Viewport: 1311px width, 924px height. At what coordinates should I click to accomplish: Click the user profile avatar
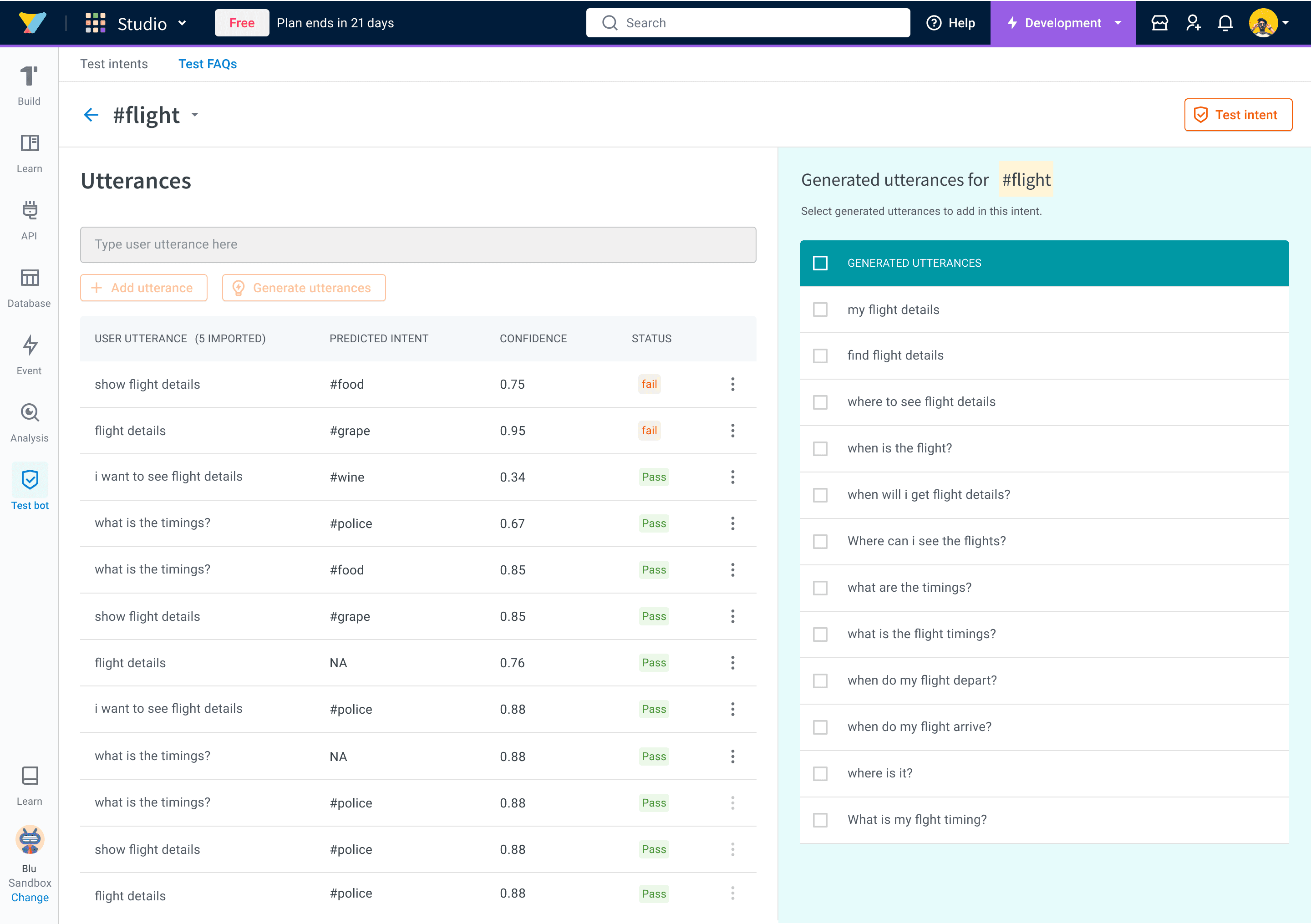(x=1263, y=23)
